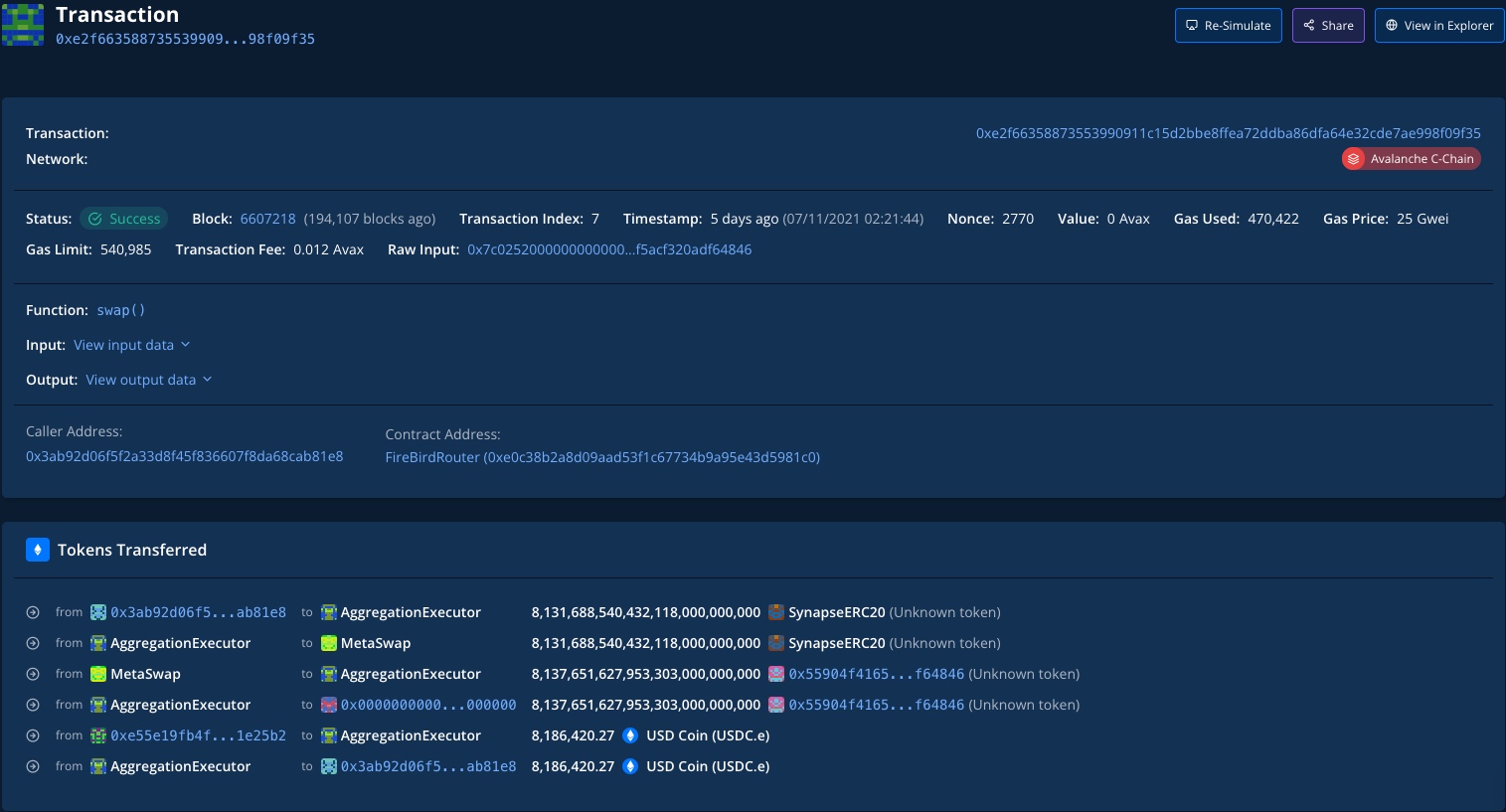Open sender address 0x3ab92d06f5...ab81e8 in first row
1506x812 pixels.
tap(198, 612)
